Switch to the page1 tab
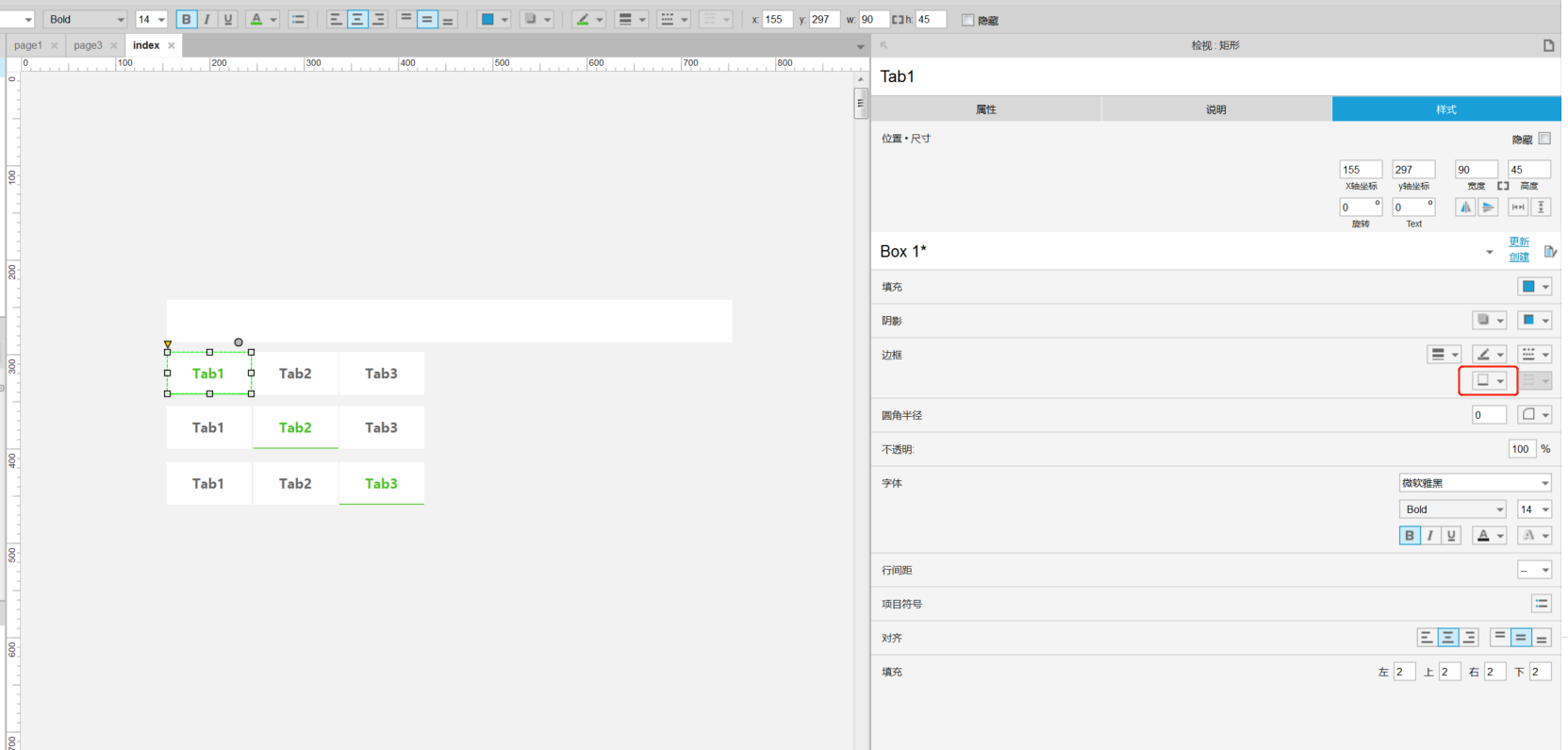 [27, 45]
